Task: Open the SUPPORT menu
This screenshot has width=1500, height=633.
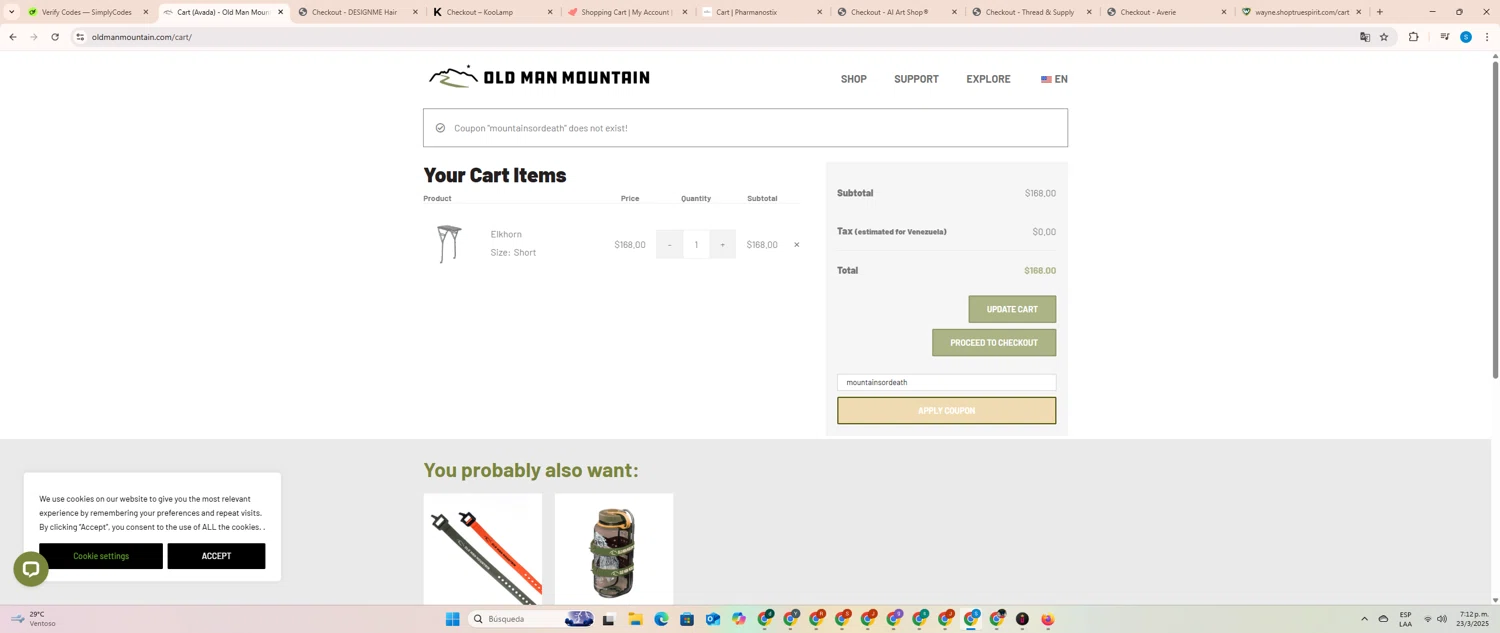Action: click(x=916, y=79)
